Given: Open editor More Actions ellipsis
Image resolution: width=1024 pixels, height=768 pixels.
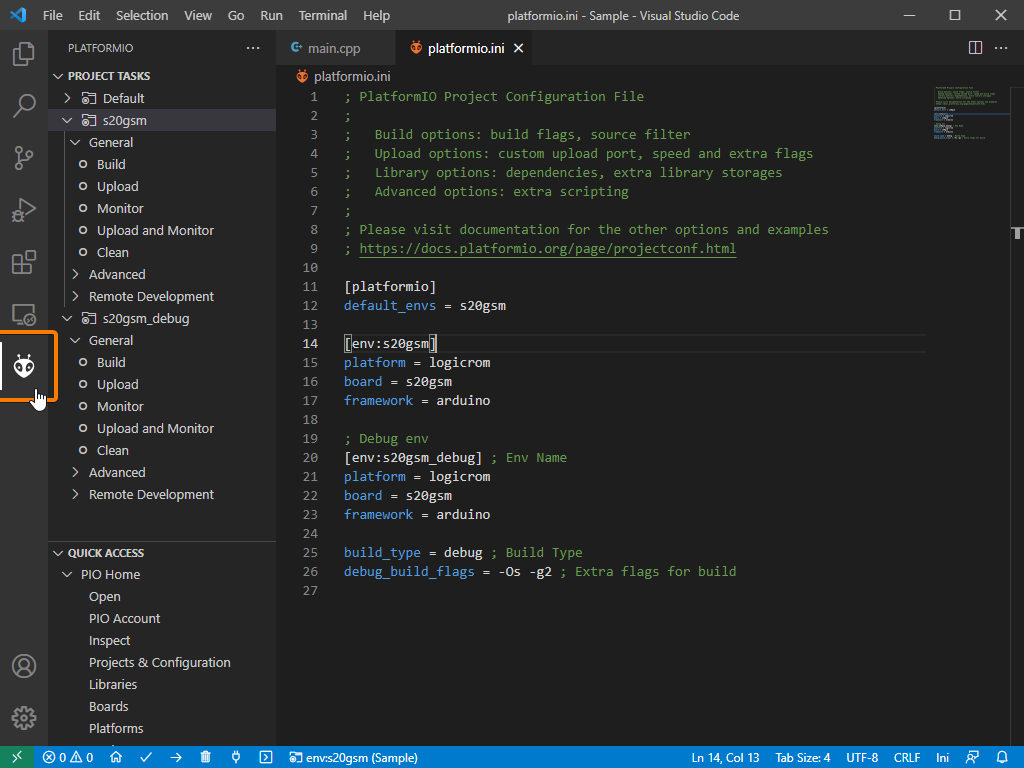Looking at the screenshot, I should point(1001,48).
